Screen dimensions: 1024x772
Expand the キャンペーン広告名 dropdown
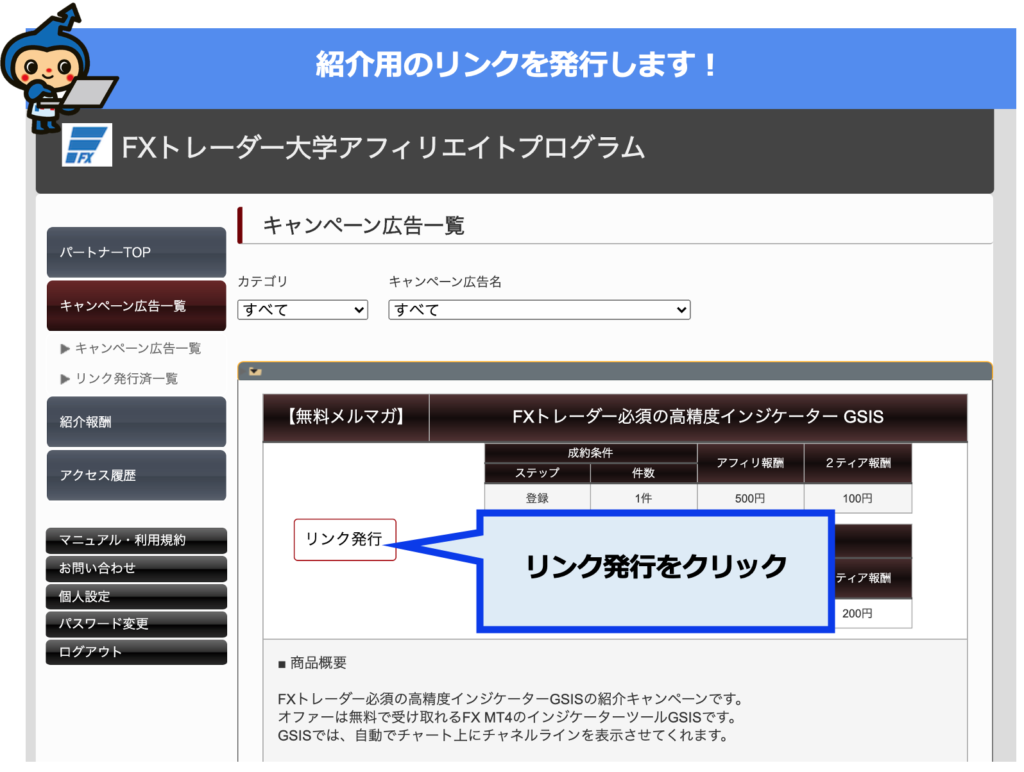click(x=539, y=310)
